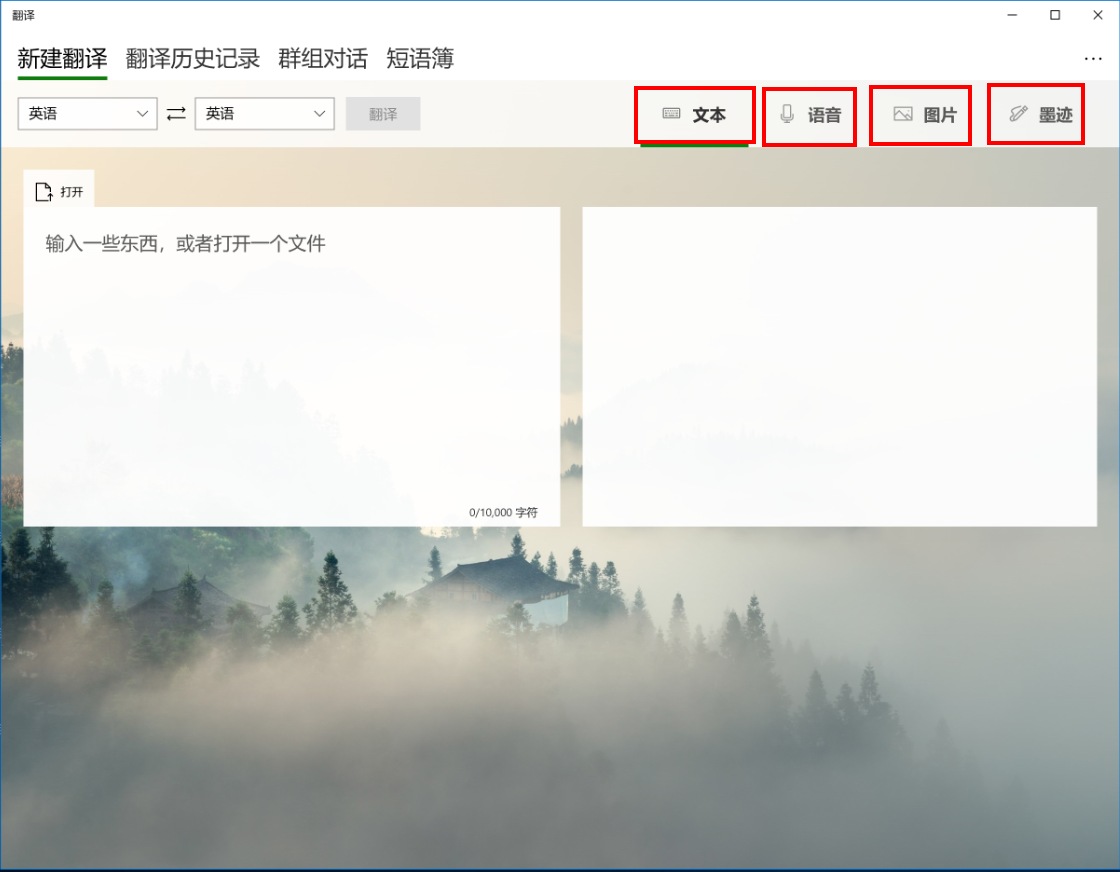Swap the source and target languages

(176, 114)
